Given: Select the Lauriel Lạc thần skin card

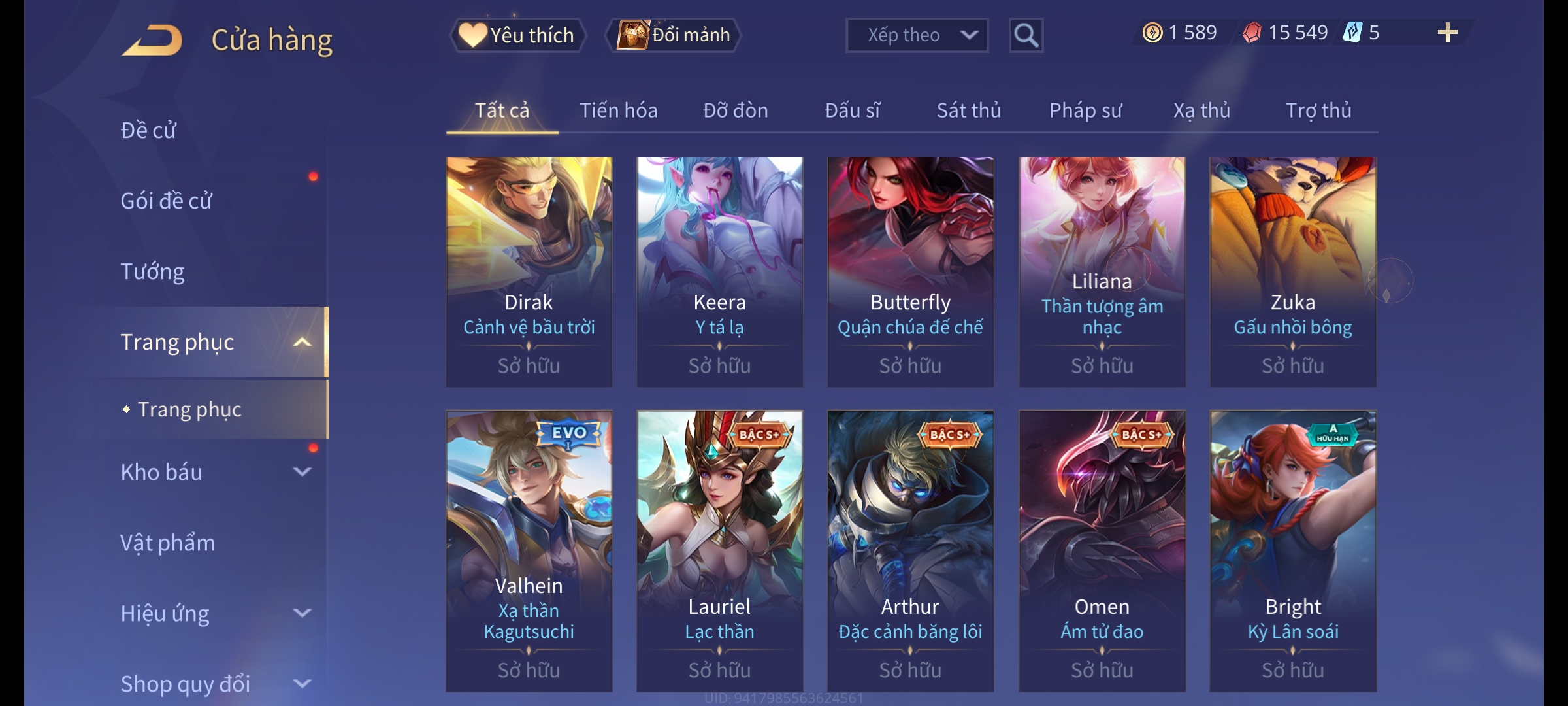Looking at the screenshot, I should pyautogui.click(x=720, y=551).
